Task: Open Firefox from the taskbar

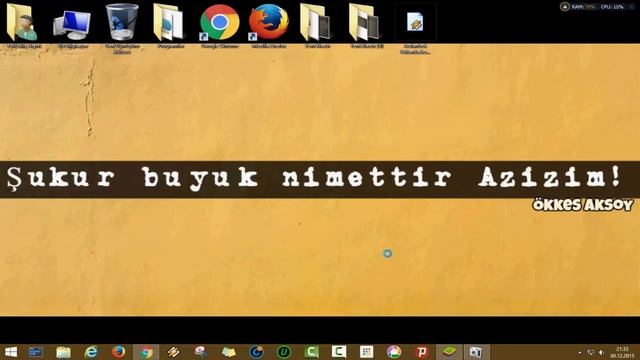Action: 118,352
